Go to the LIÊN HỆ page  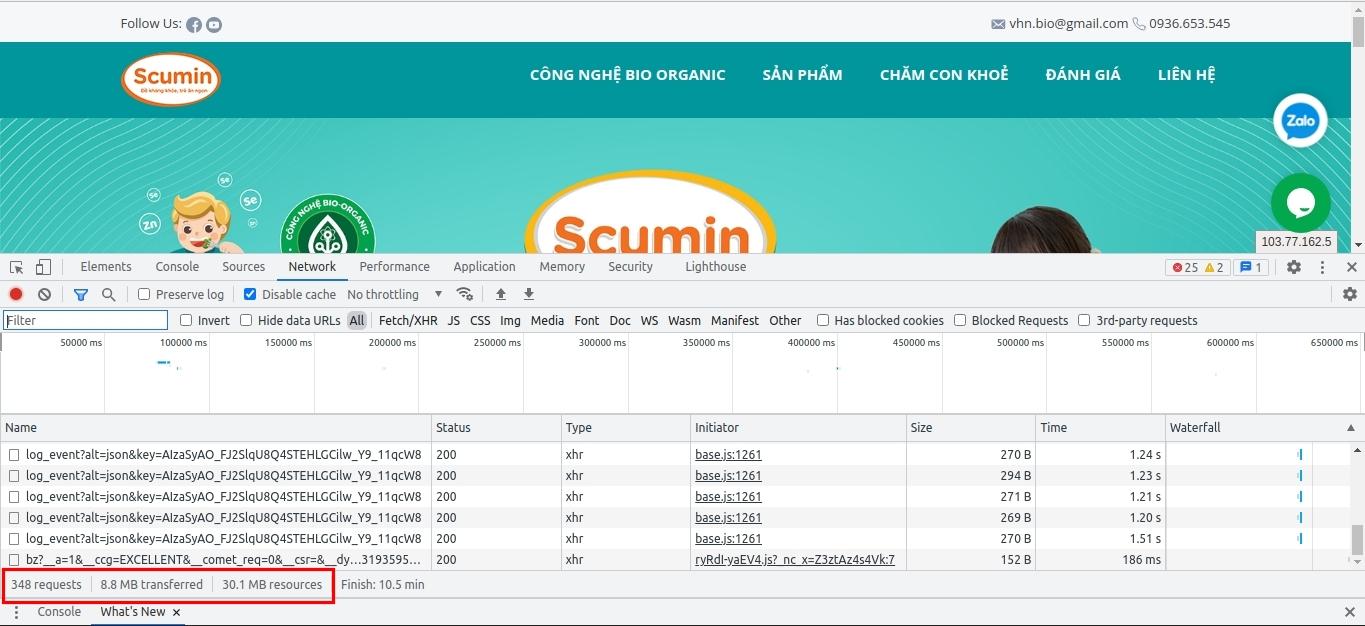pos(1187,75)
